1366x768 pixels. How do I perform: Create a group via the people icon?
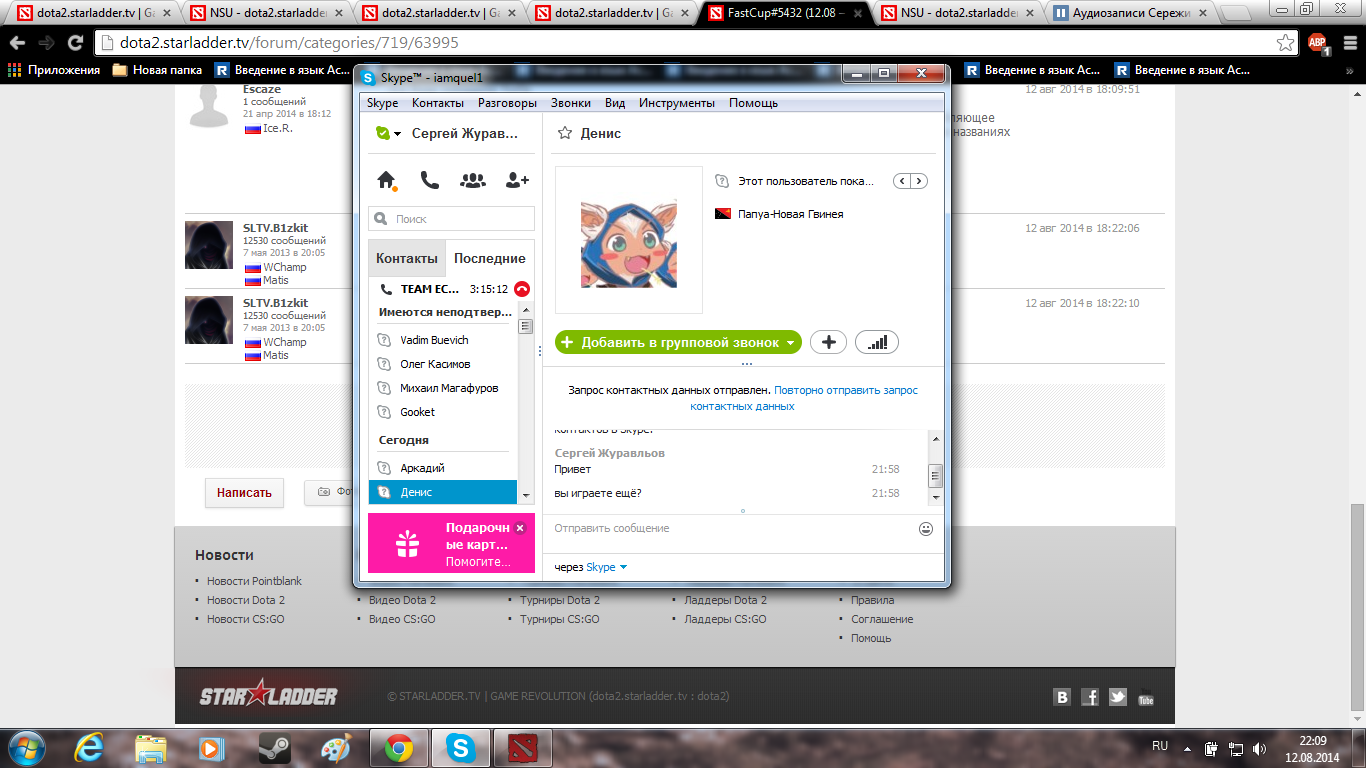click(x=472, y=180)
